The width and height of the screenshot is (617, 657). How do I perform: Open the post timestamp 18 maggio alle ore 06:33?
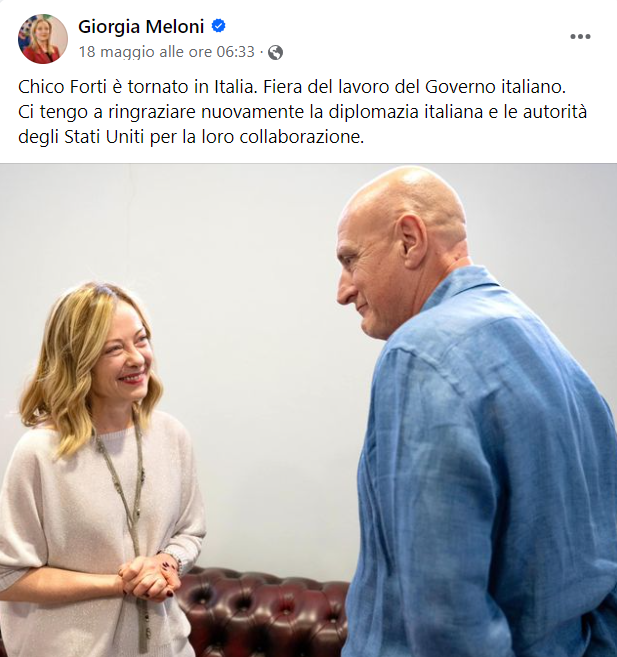tap(166, 52)
